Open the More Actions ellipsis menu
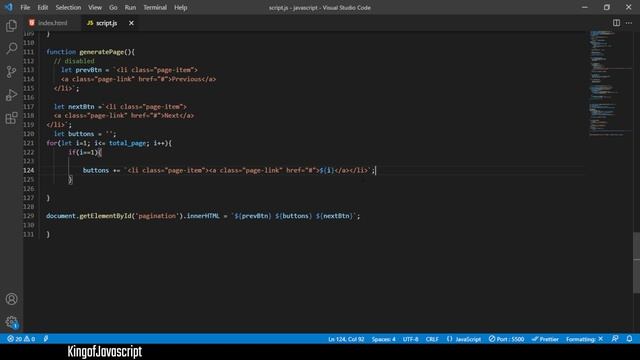Screen dimensions: 640x360 629,23
